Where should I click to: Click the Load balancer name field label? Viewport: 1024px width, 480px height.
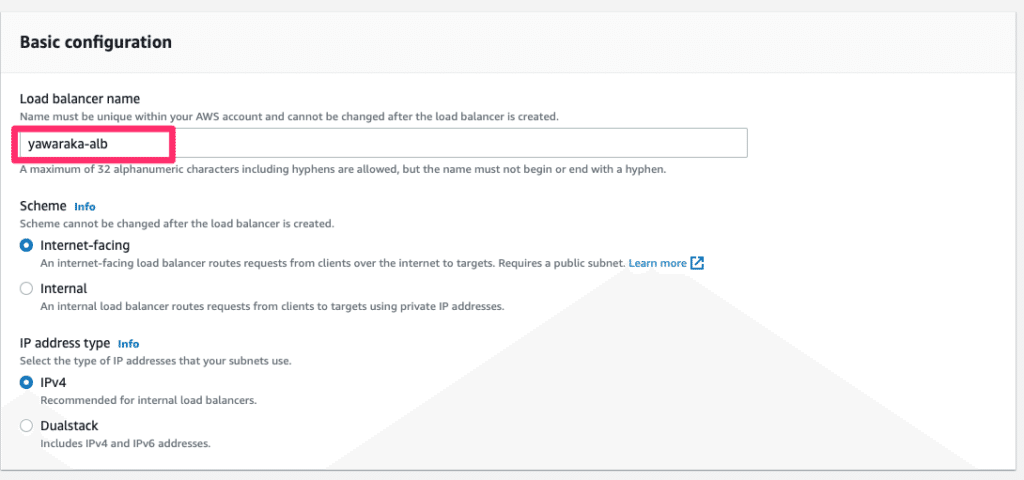80,98
